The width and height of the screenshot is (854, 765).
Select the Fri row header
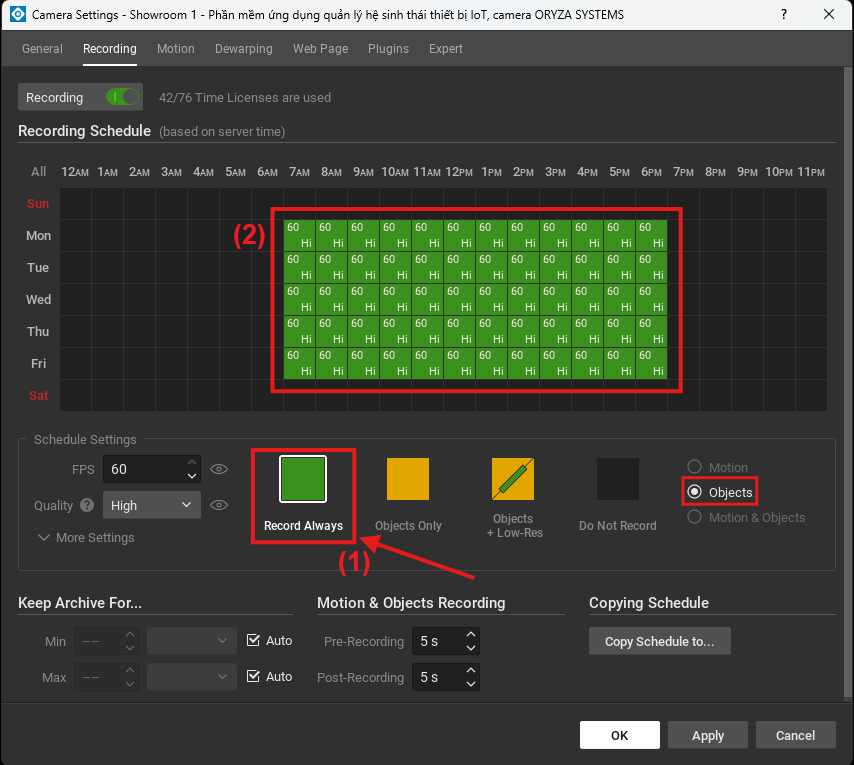(x=38, y=363)
